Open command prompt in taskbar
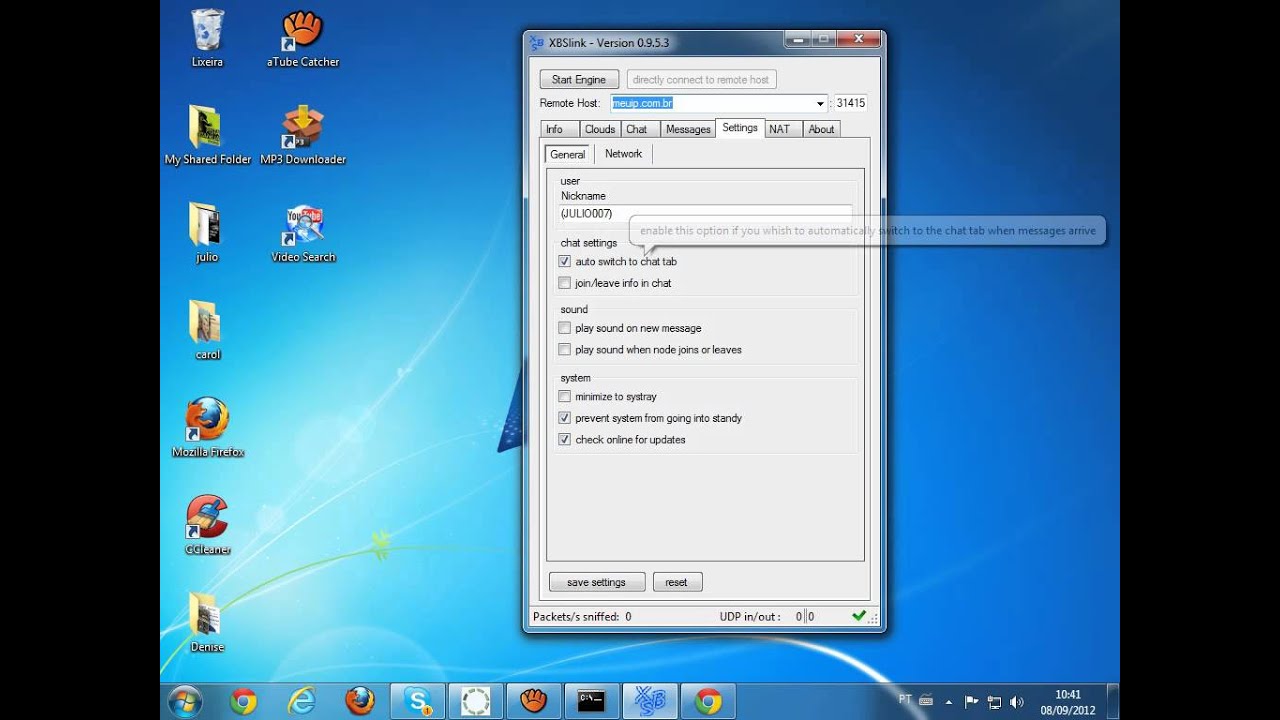This screenshot has height=720, width=1280. click(x=591, y=701)
